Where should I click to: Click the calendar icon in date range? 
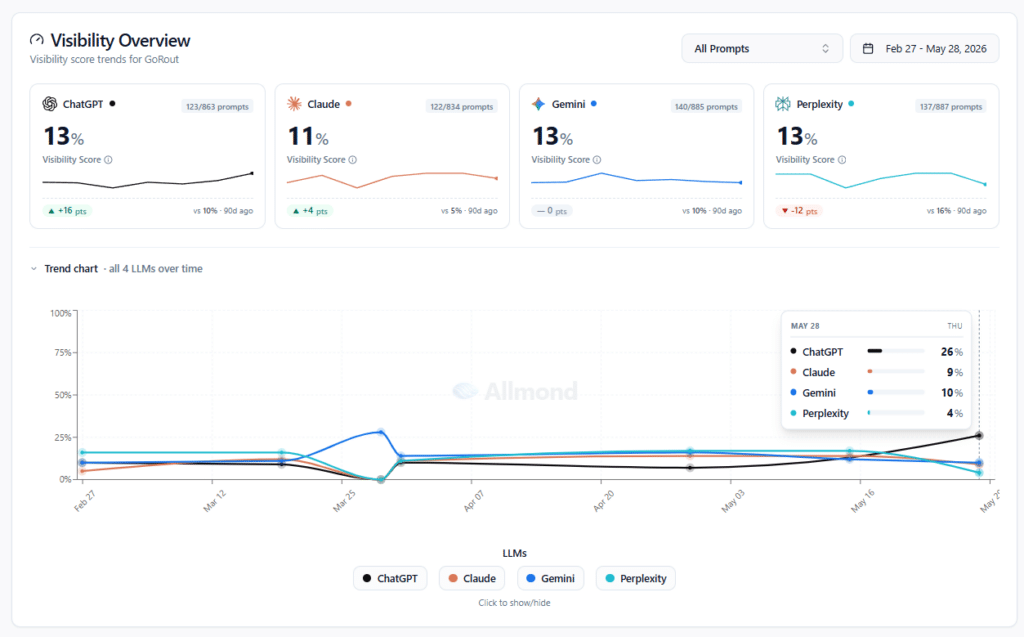[868, 48]
